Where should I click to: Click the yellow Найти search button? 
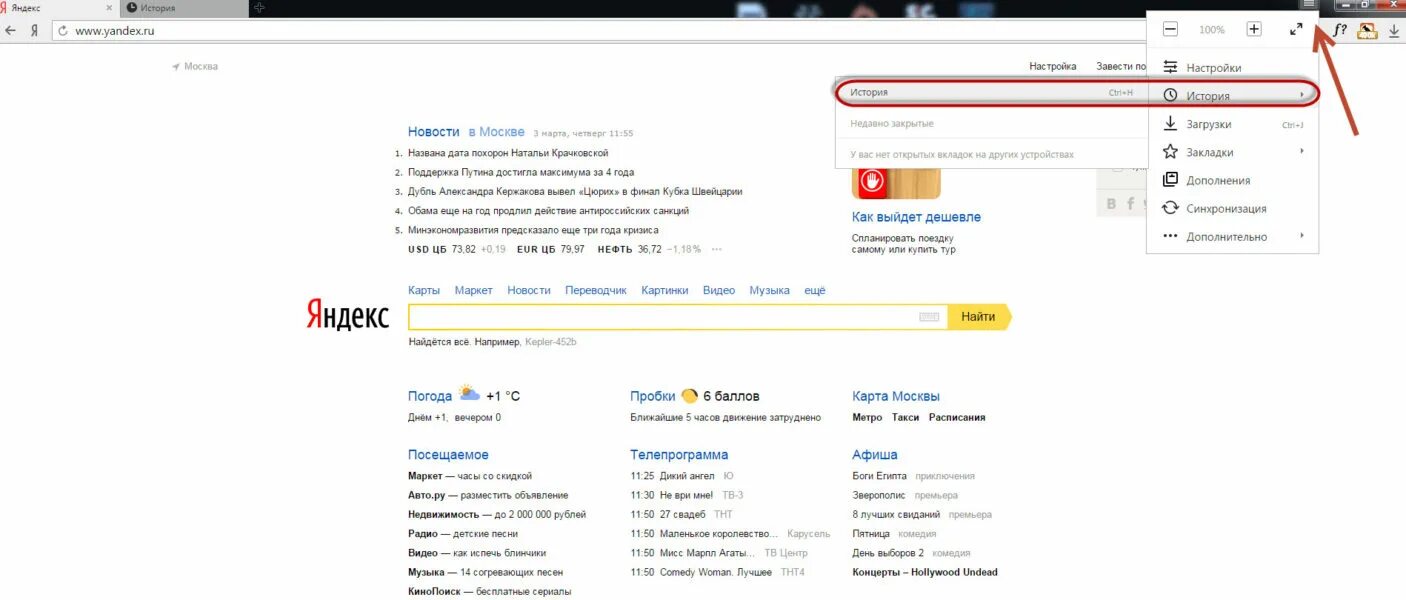pyautogui.click(x=979, y=317)
